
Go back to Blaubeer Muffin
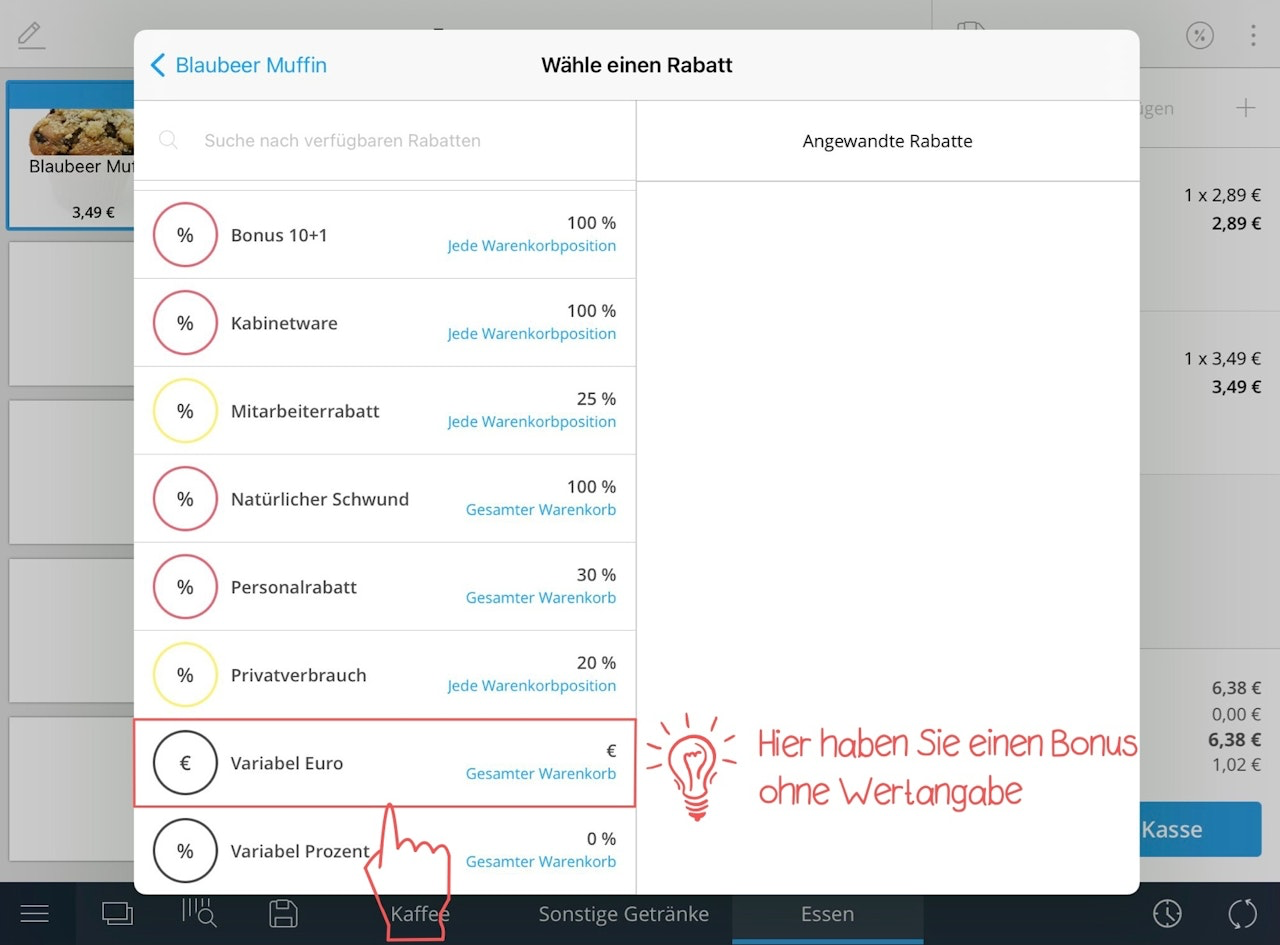(x=239, y=65)
